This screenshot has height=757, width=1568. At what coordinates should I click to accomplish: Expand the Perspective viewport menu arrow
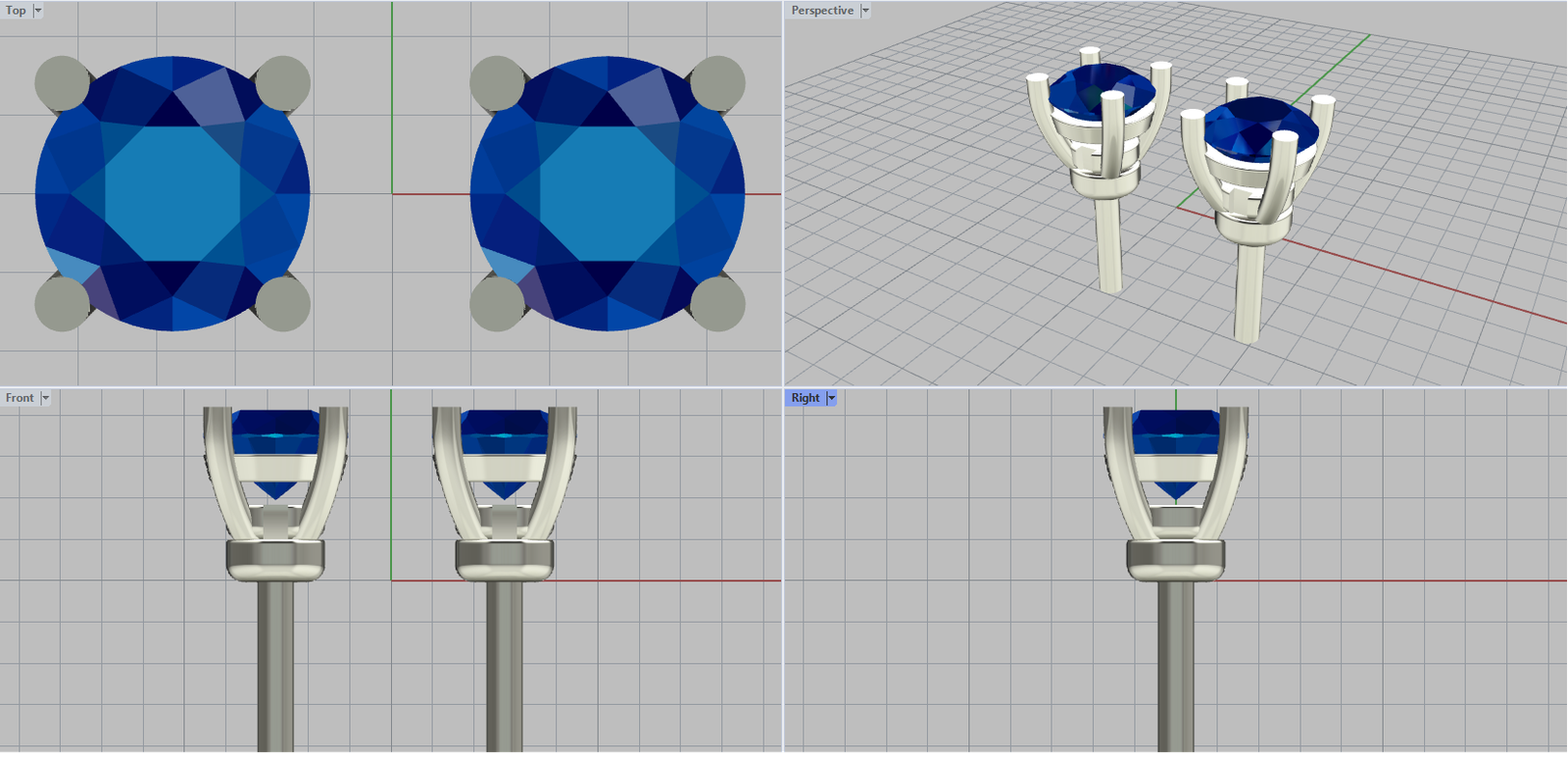click(x=865, y=11)
